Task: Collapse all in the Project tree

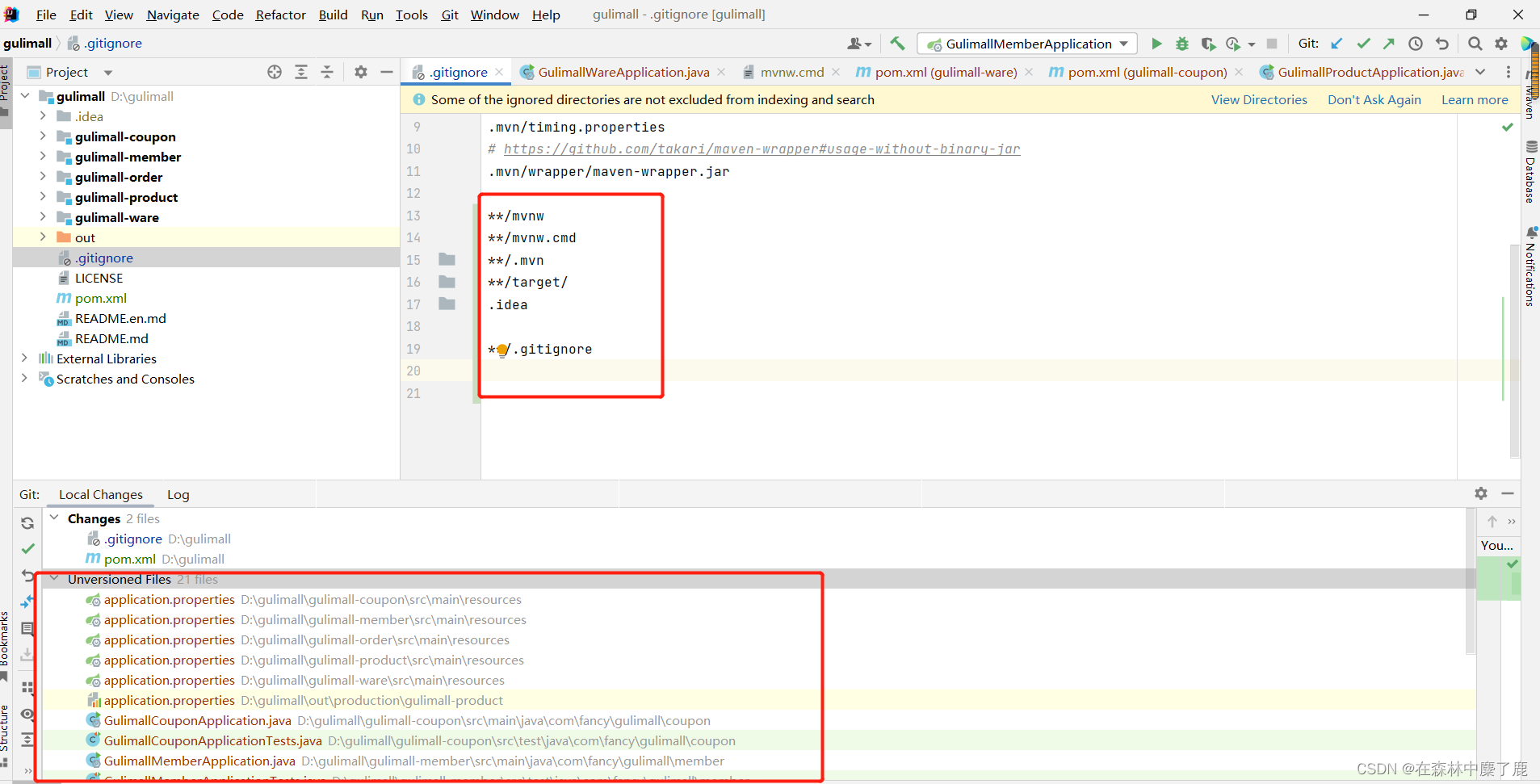Action: click(327, 72)
